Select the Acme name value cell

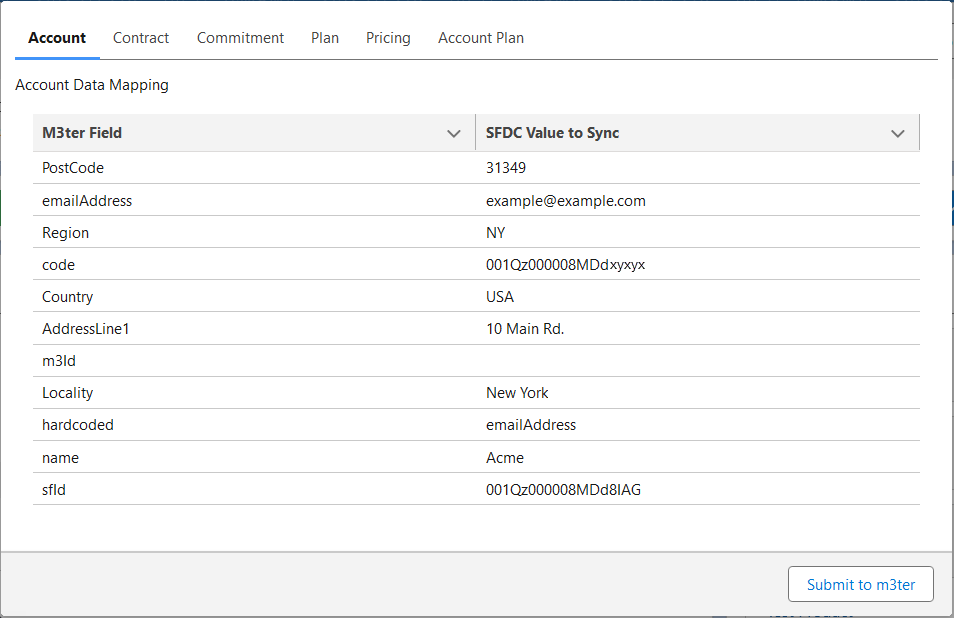pyautogui.click(x=697, y=457)
